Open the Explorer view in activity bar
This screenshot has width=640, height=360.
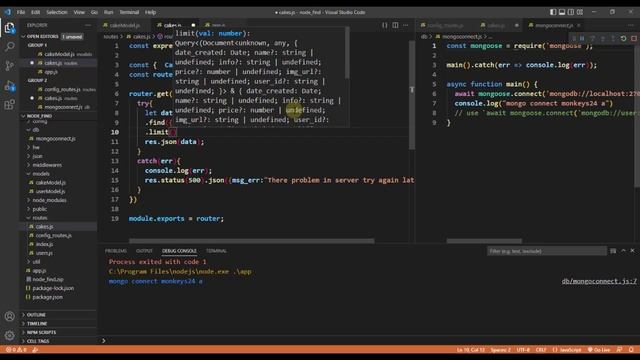click(9, 28)
